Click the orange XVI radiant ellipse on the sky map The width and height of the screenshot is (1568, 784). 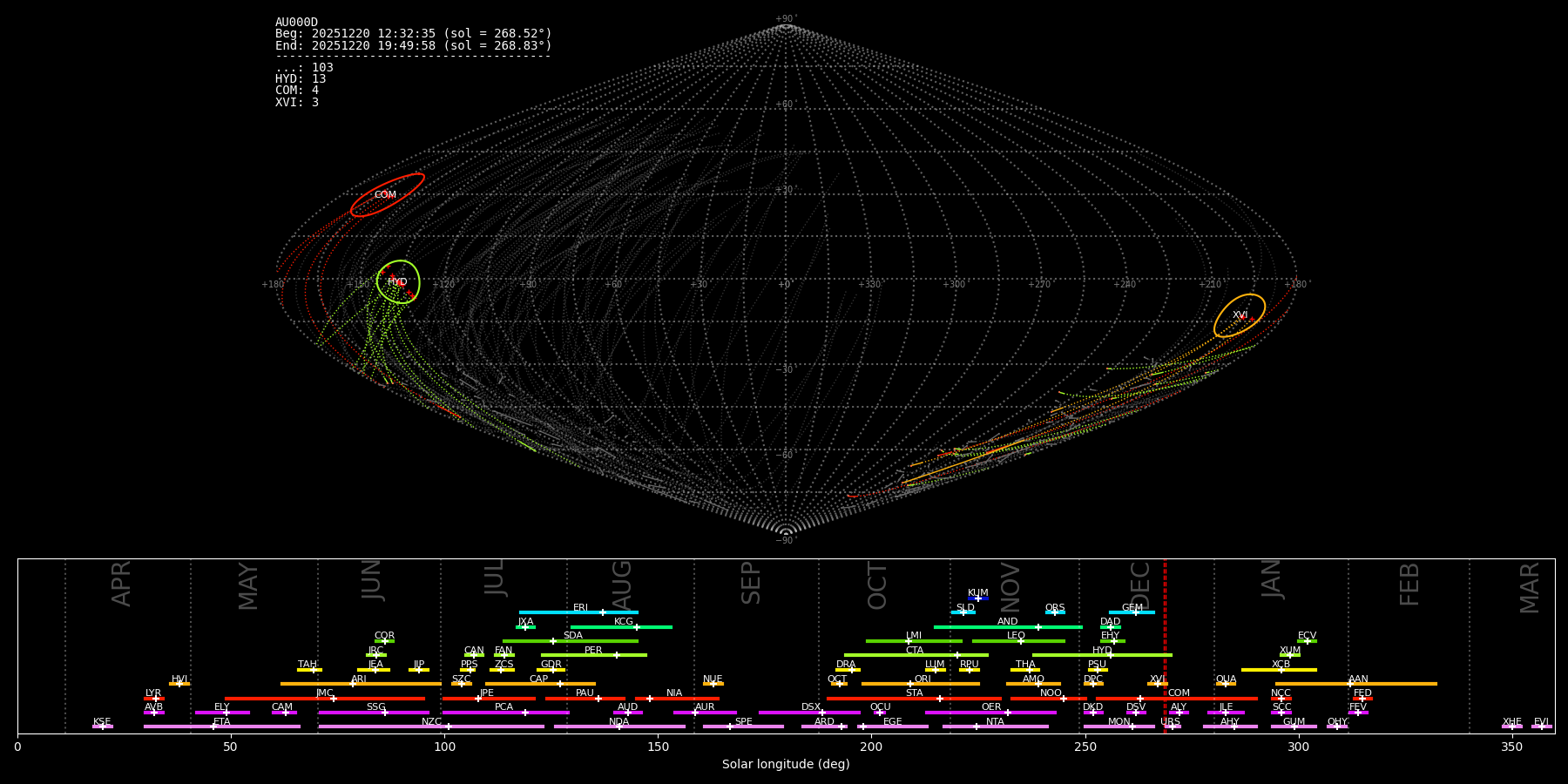1240,315
